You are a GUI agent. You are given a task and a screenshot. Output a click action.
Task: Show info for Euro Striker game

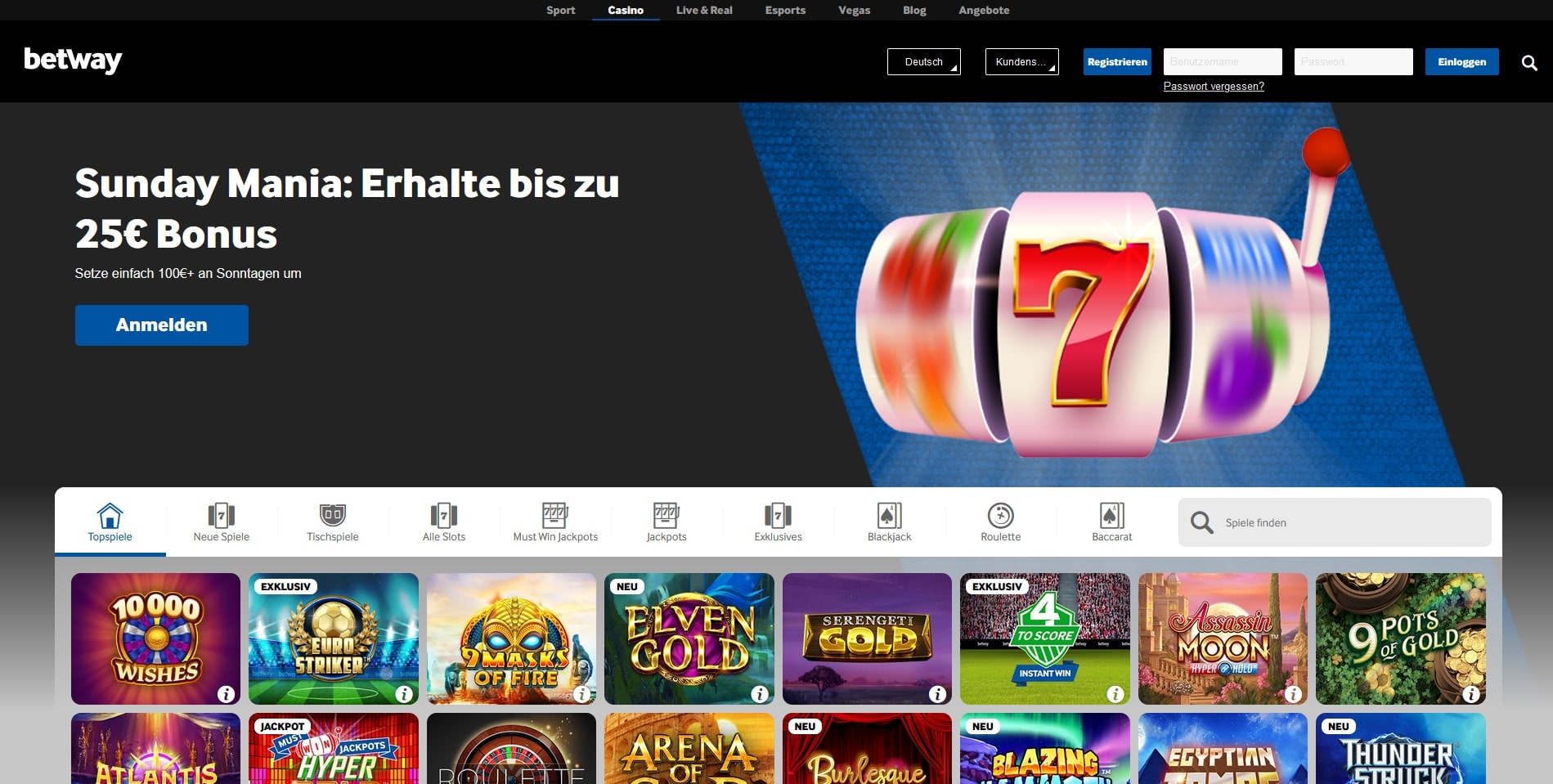(x=404, y=694)
